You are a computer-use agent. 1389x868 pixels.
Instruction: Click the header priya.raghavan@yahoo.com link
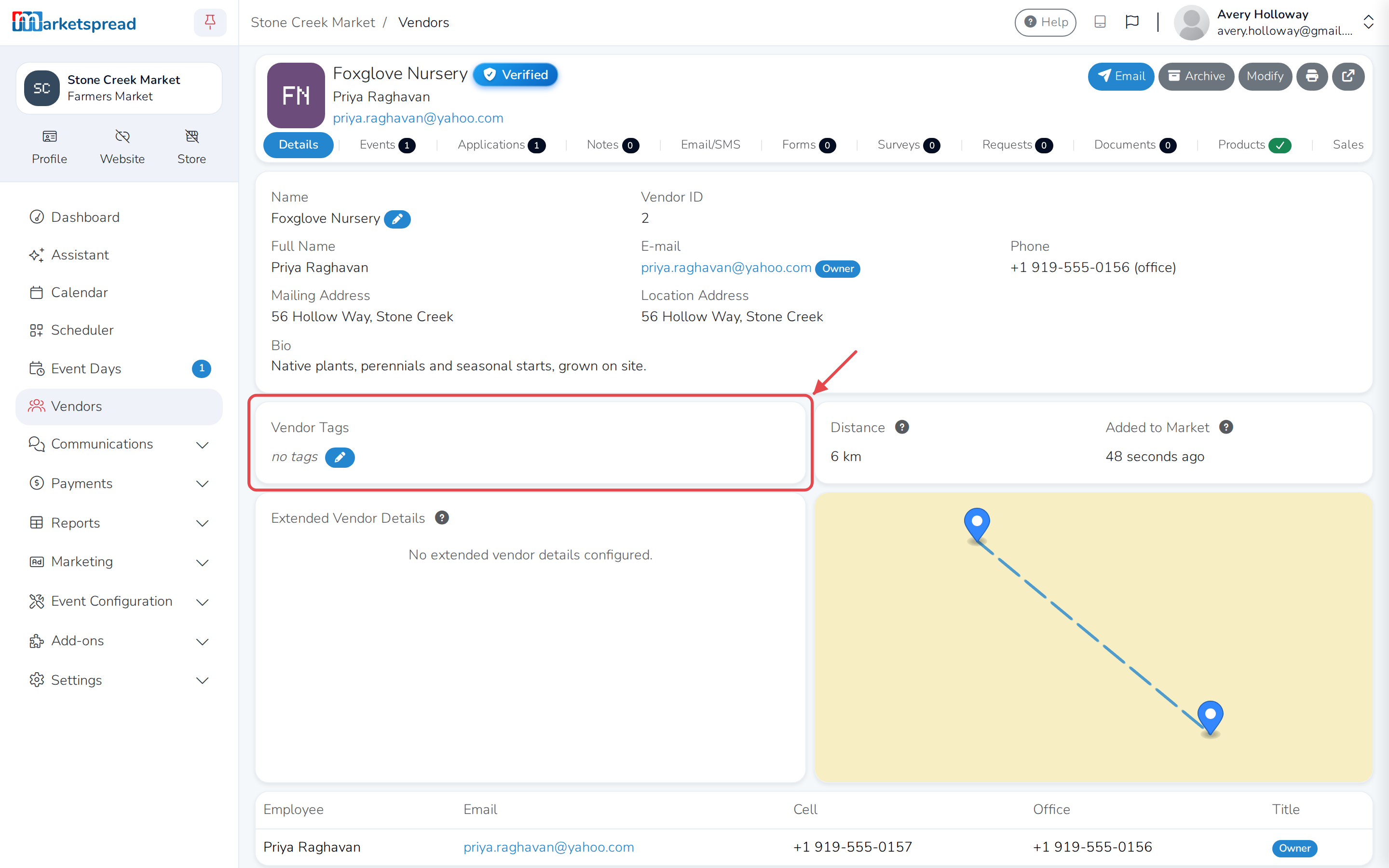point(418,118)
